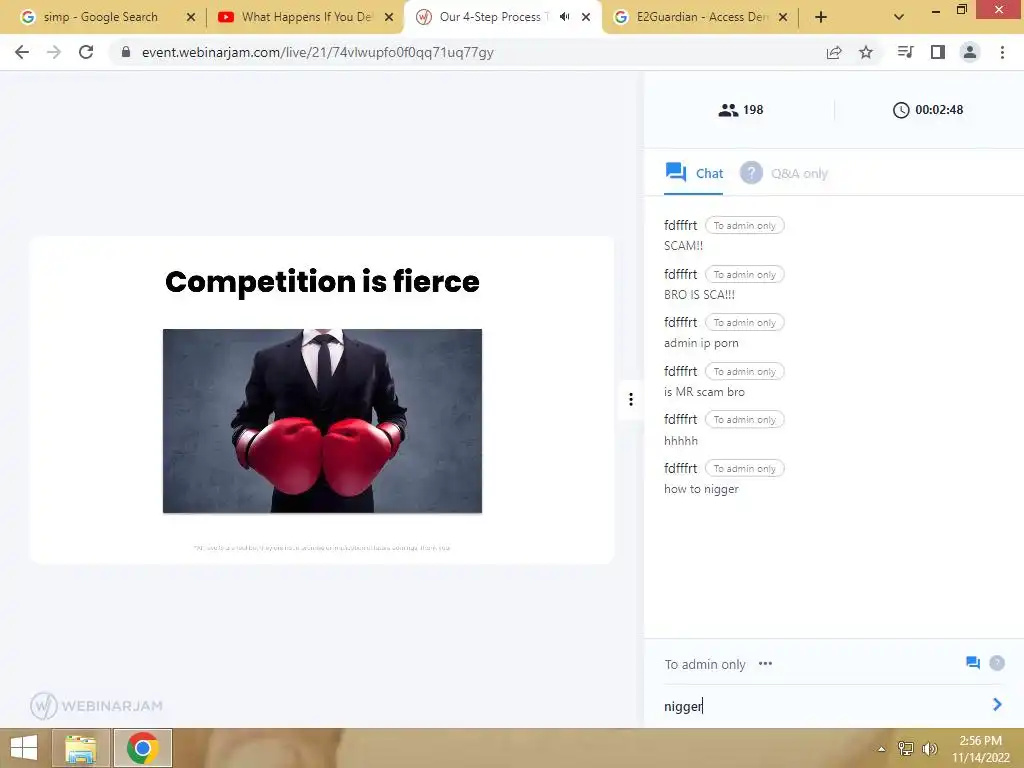Screen dimensions: 1024x768
Task: Click the browser forward arrow
Action: (54, 52)
